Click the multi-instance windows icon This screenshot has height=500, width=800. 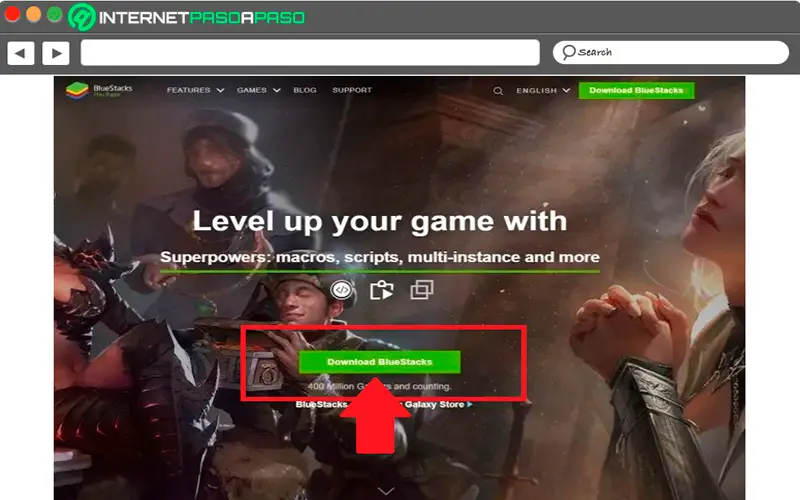pos(422,290)
